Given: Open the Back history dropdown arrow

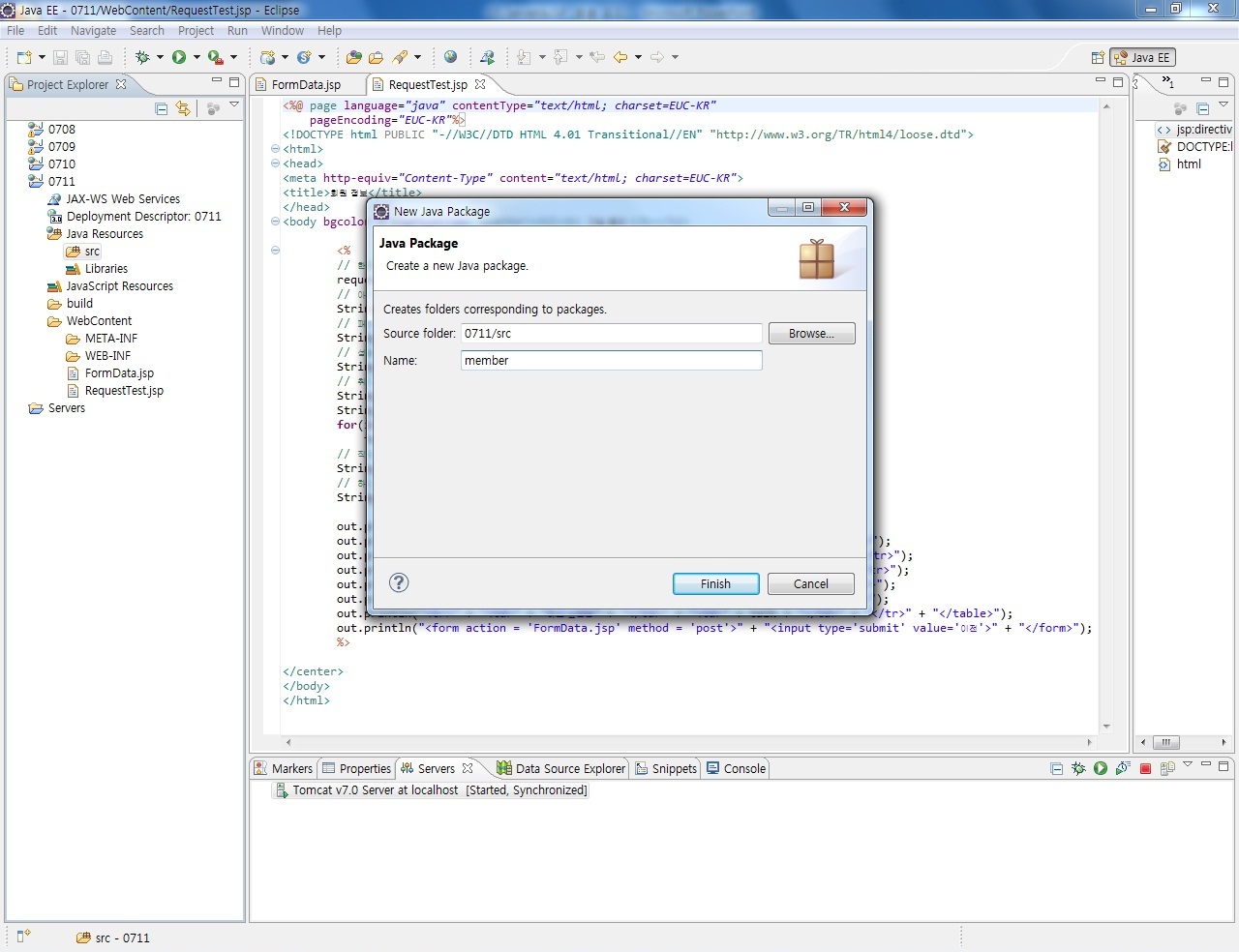Looking at the screenshot, I should pos(638,57).
